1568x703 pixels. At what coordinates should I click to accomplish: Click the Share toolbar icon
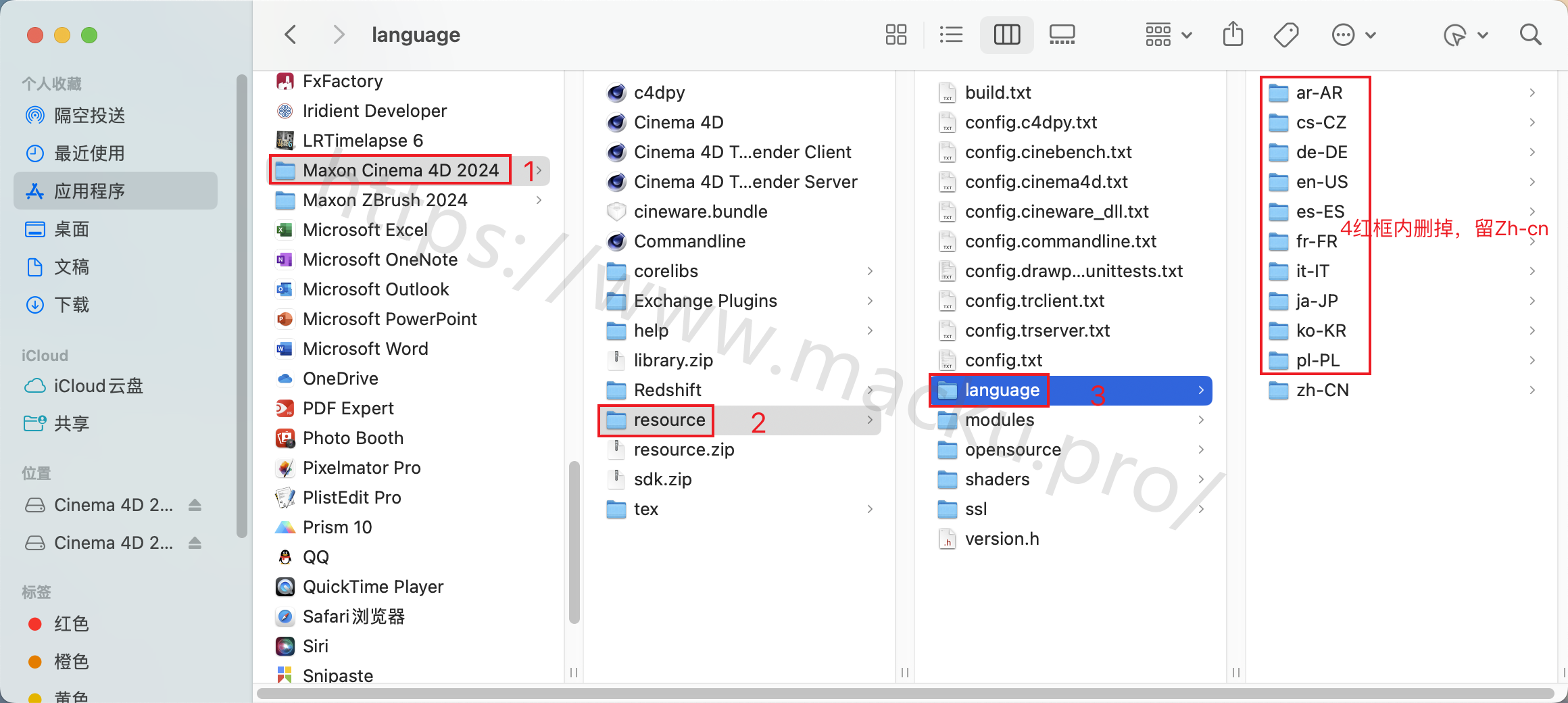(1233, 34)
